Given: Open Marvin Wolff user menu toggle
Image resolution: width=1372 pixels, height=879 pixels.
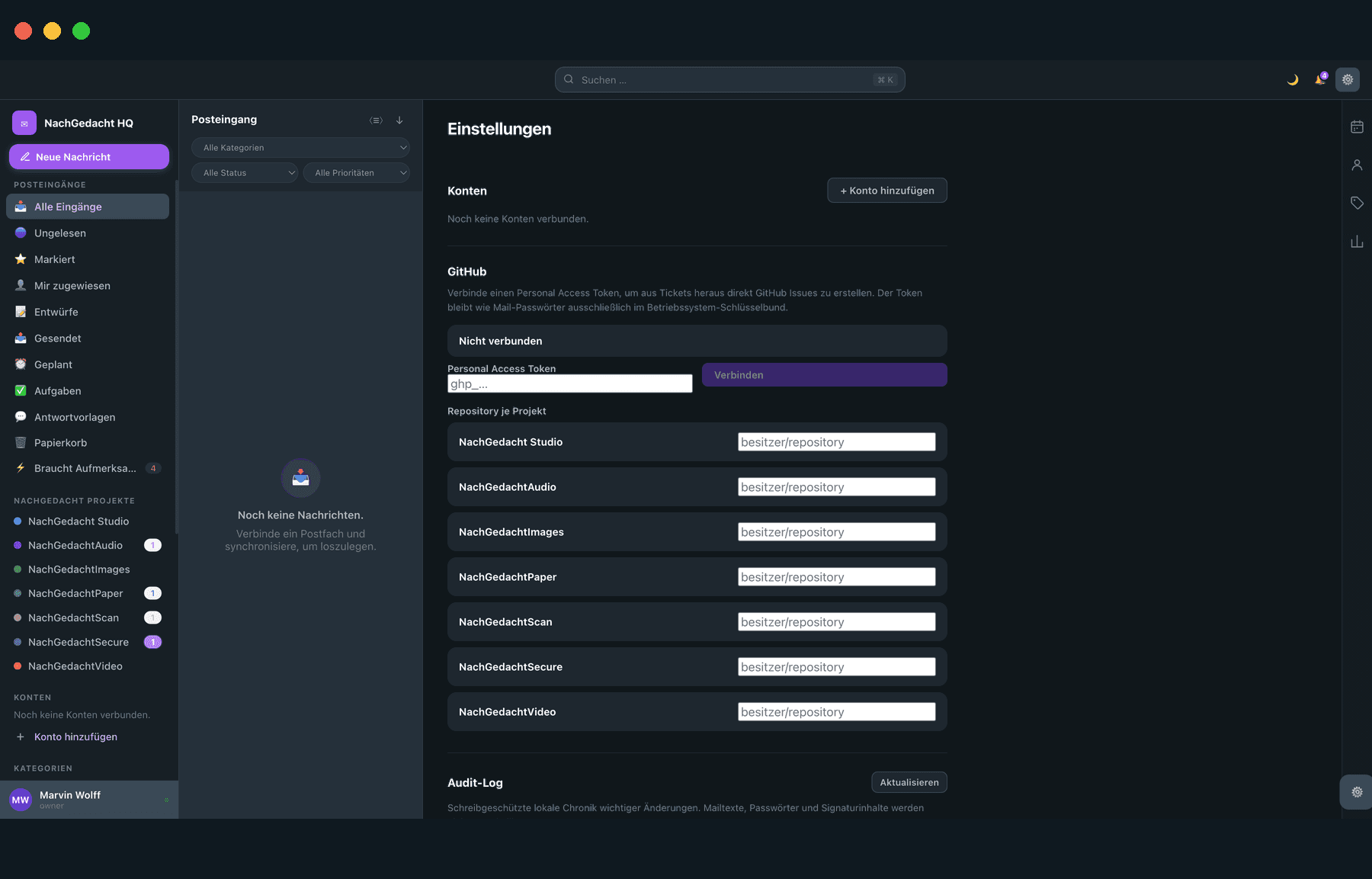Looking at the screenshot, I should (166, 800).
